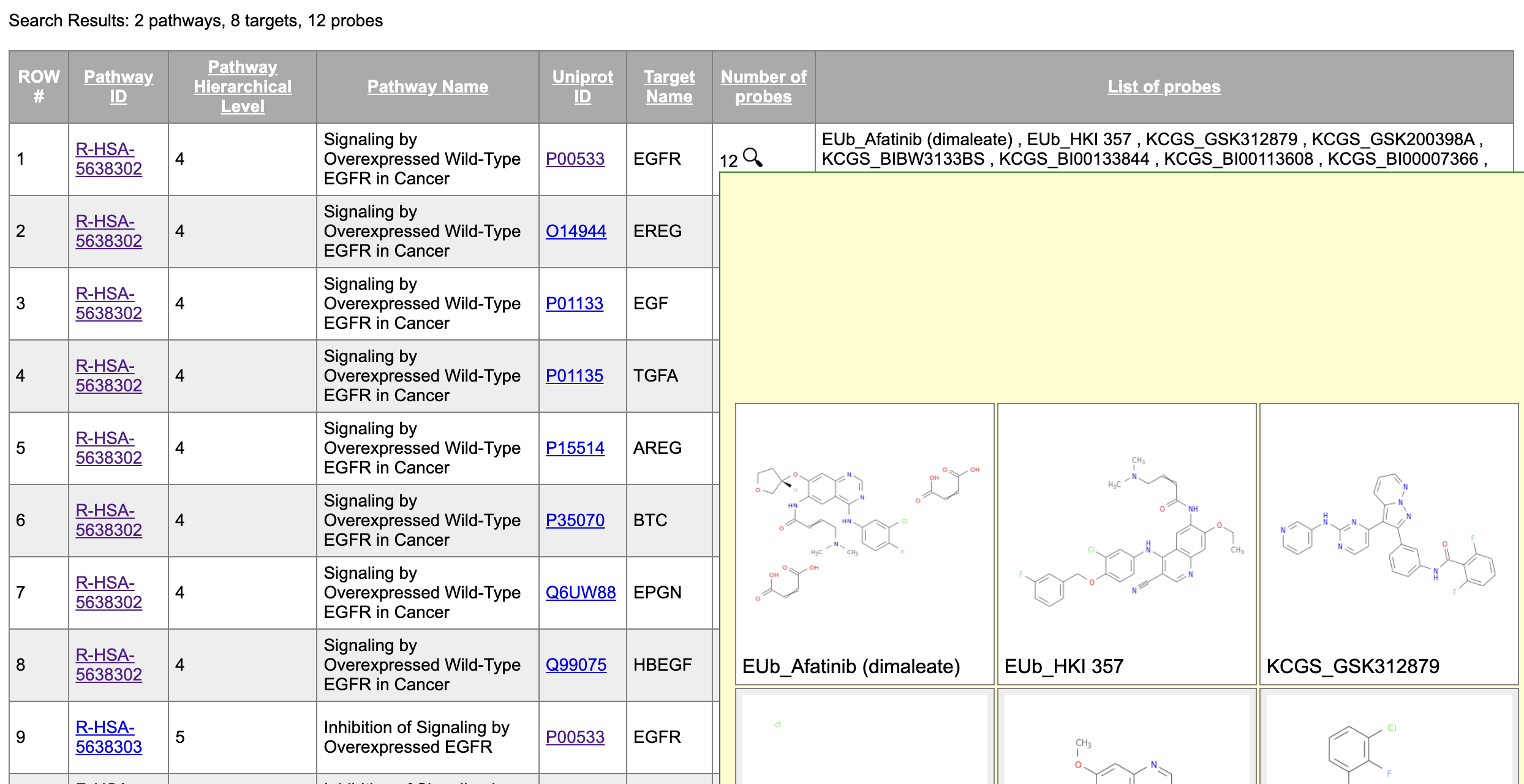Click the TGFA target name cell

click(670, 375)
